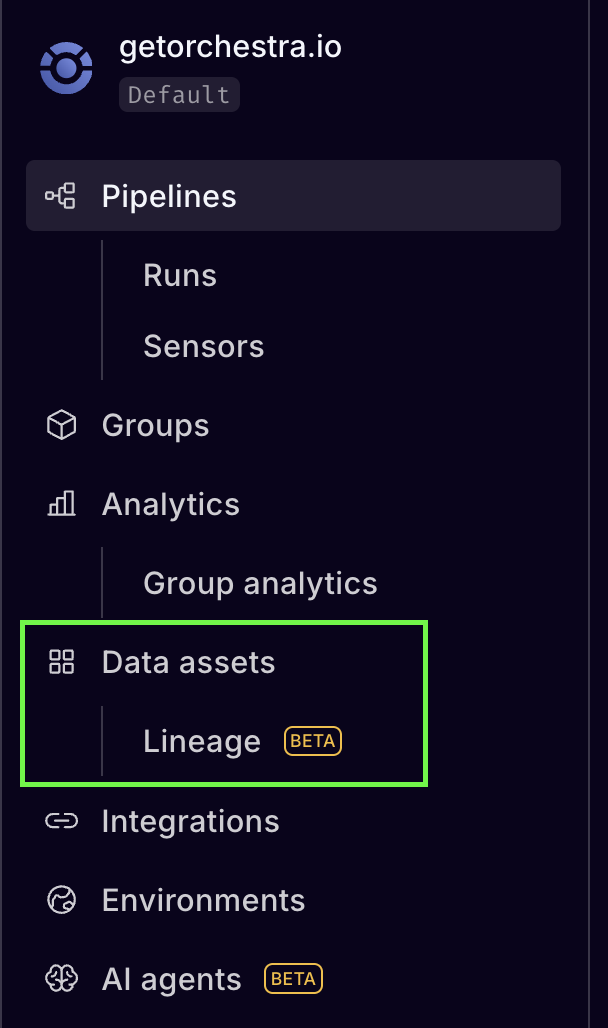Open the Runs page
The image size is (608, 1028).
coord(180,275)
